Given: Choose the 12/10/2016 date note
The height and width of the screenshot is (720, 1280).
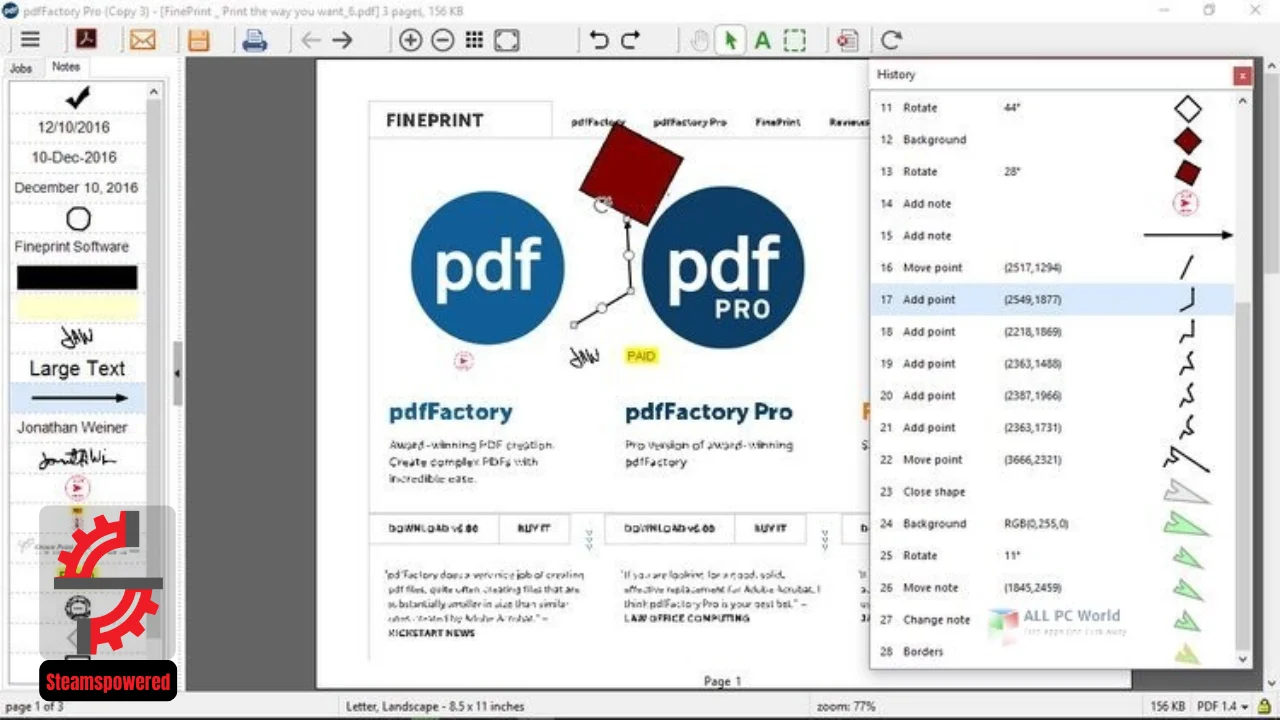Looking at the screenshot, I should tap(74, 127).
